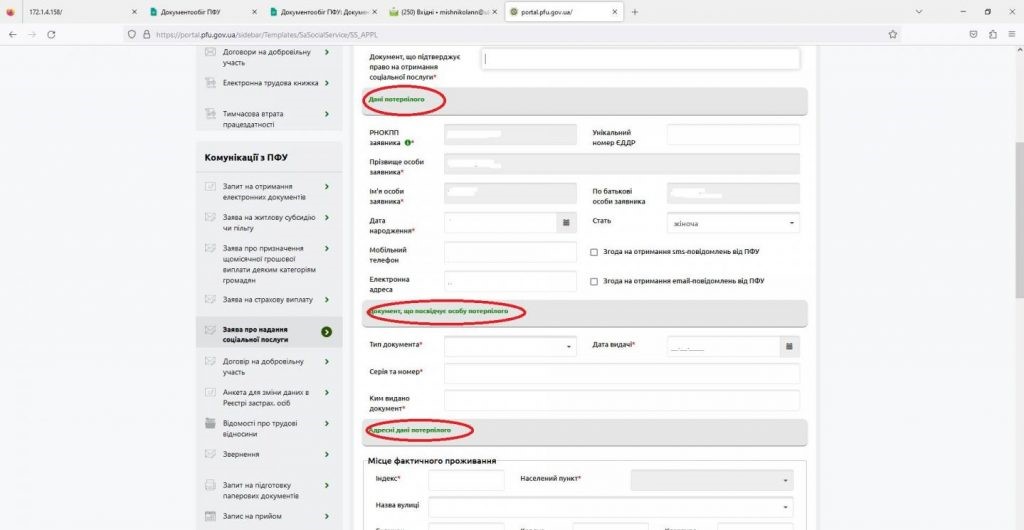Open Запис на прийом sidebar link
1024x530 pixels.
[247, 516]
